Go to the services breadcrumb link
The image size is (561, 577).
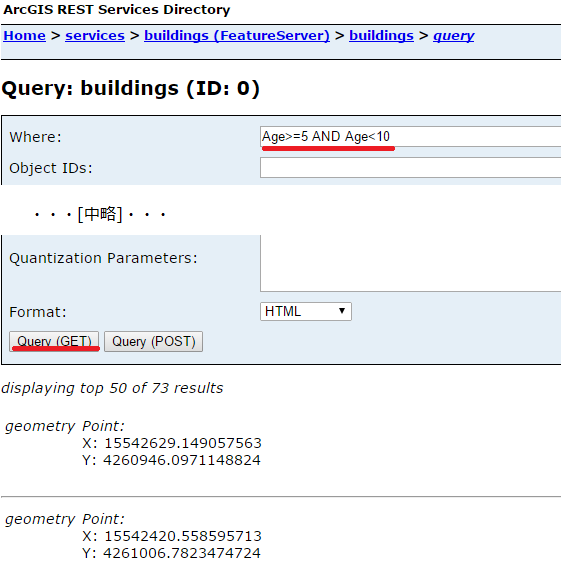(x=95, y=36)
